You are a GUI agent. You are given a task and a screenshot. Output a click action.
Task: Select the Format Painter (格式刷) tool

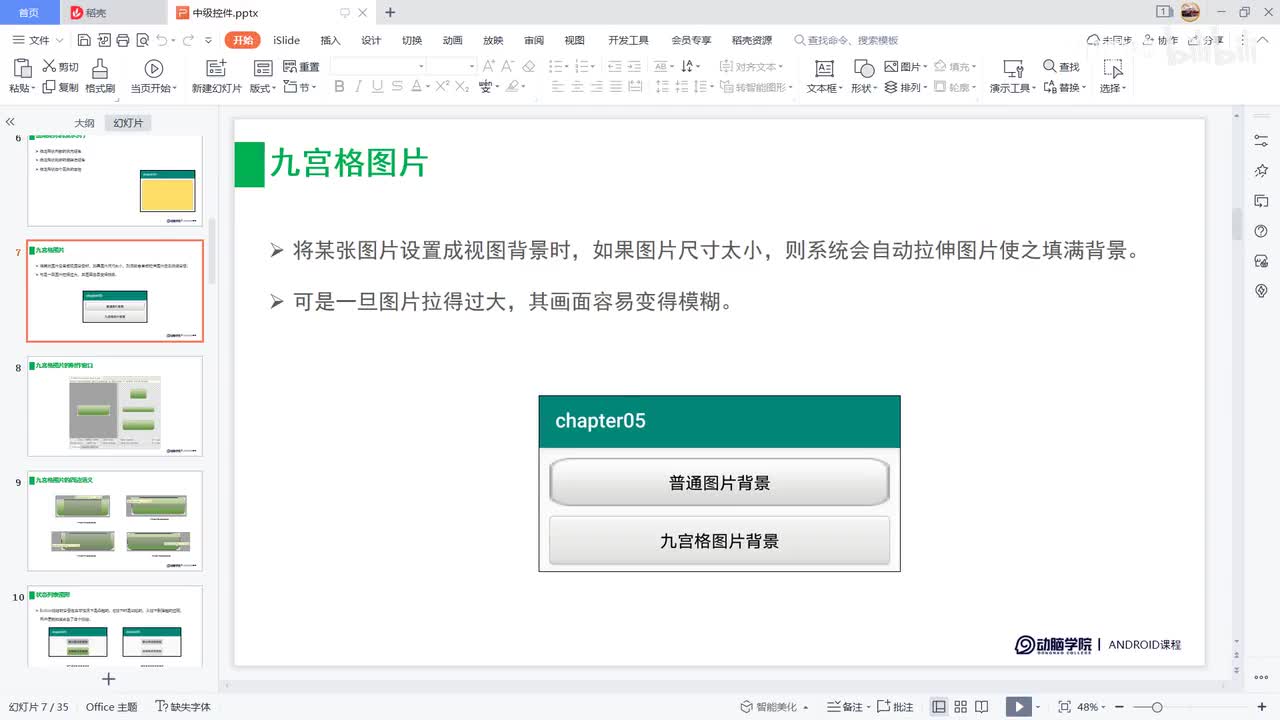pyautogui.click(x=99, y=76)
